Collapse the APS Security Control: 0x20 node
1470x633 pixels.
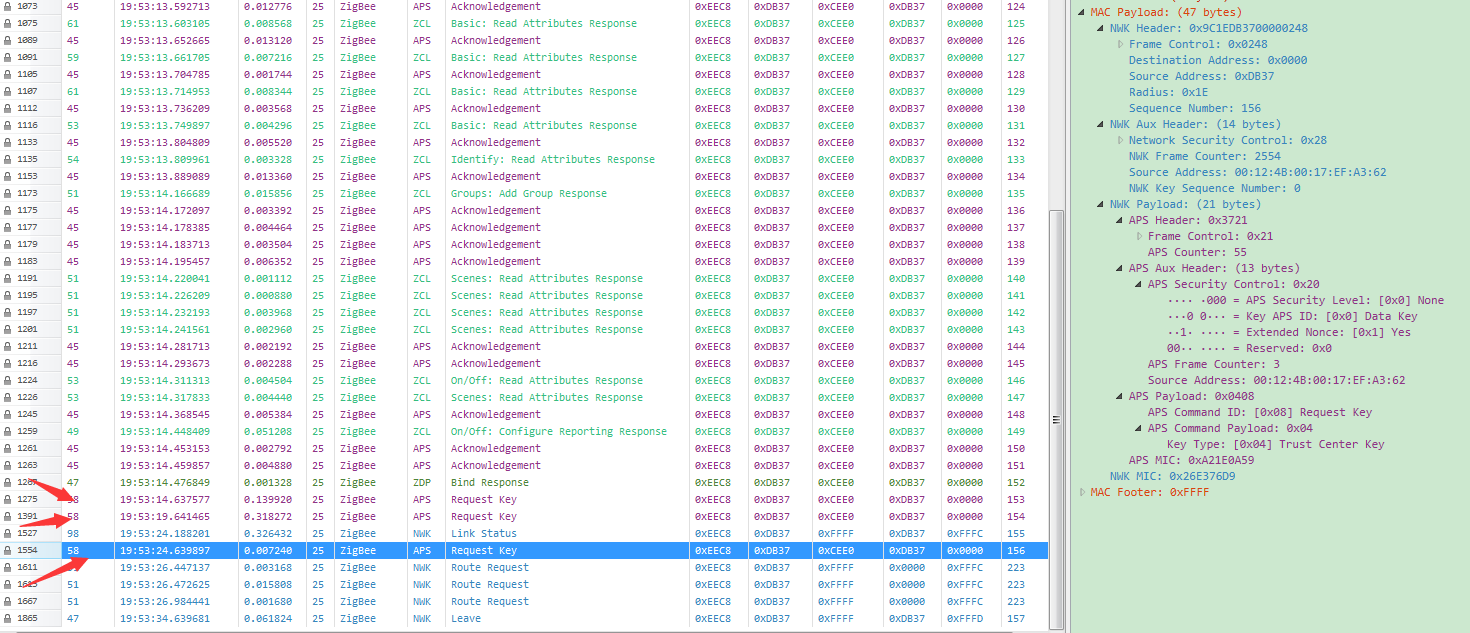pyautogui.click(x=1139, y=284)
